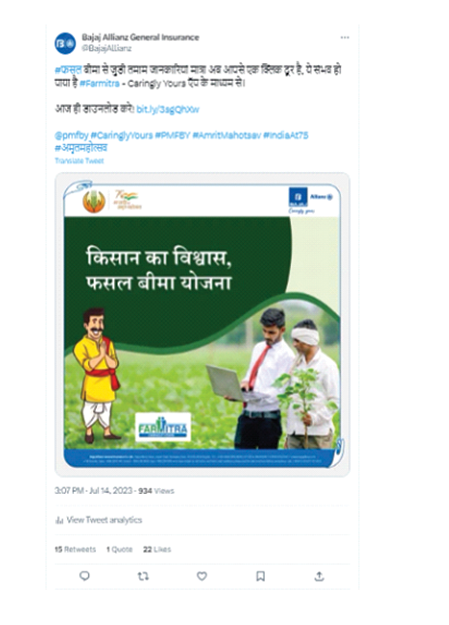Select the #CaringlyYours hashtag
The height and width of the screenshot is (625, 449).
[x=122, y=136]
